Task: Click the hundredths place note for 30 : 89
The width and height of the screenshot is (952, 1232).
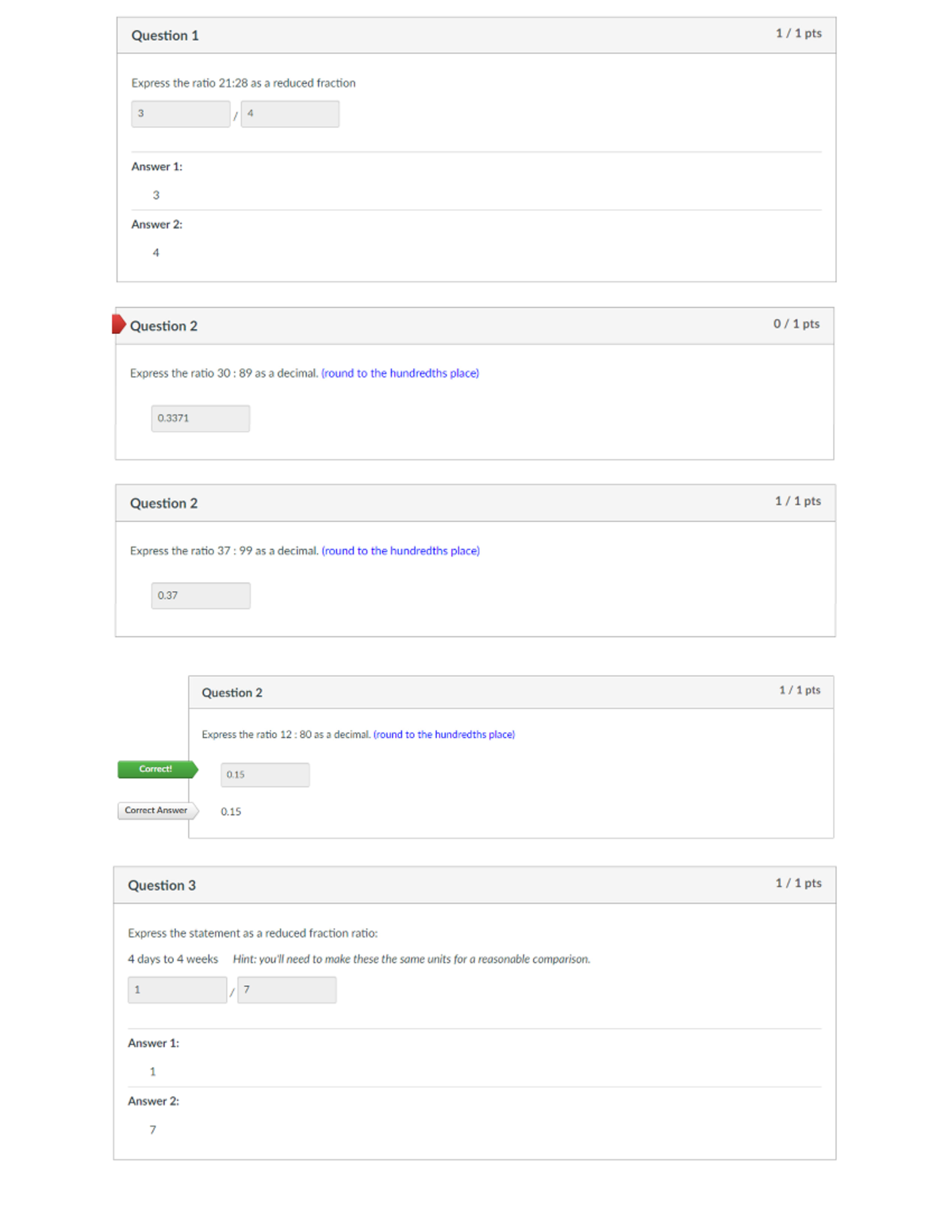Action: tap(400, 374)
